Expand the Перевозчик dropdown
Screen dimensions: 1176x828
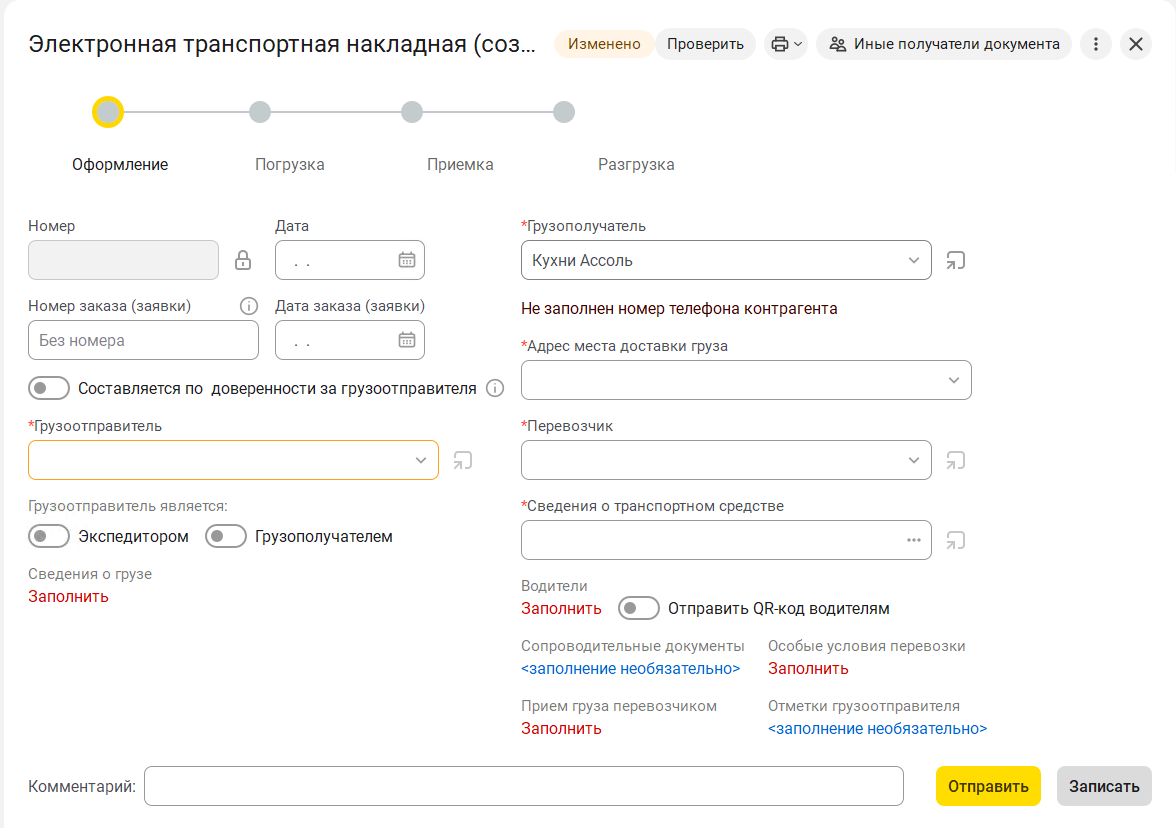click(x=913, y=460)
